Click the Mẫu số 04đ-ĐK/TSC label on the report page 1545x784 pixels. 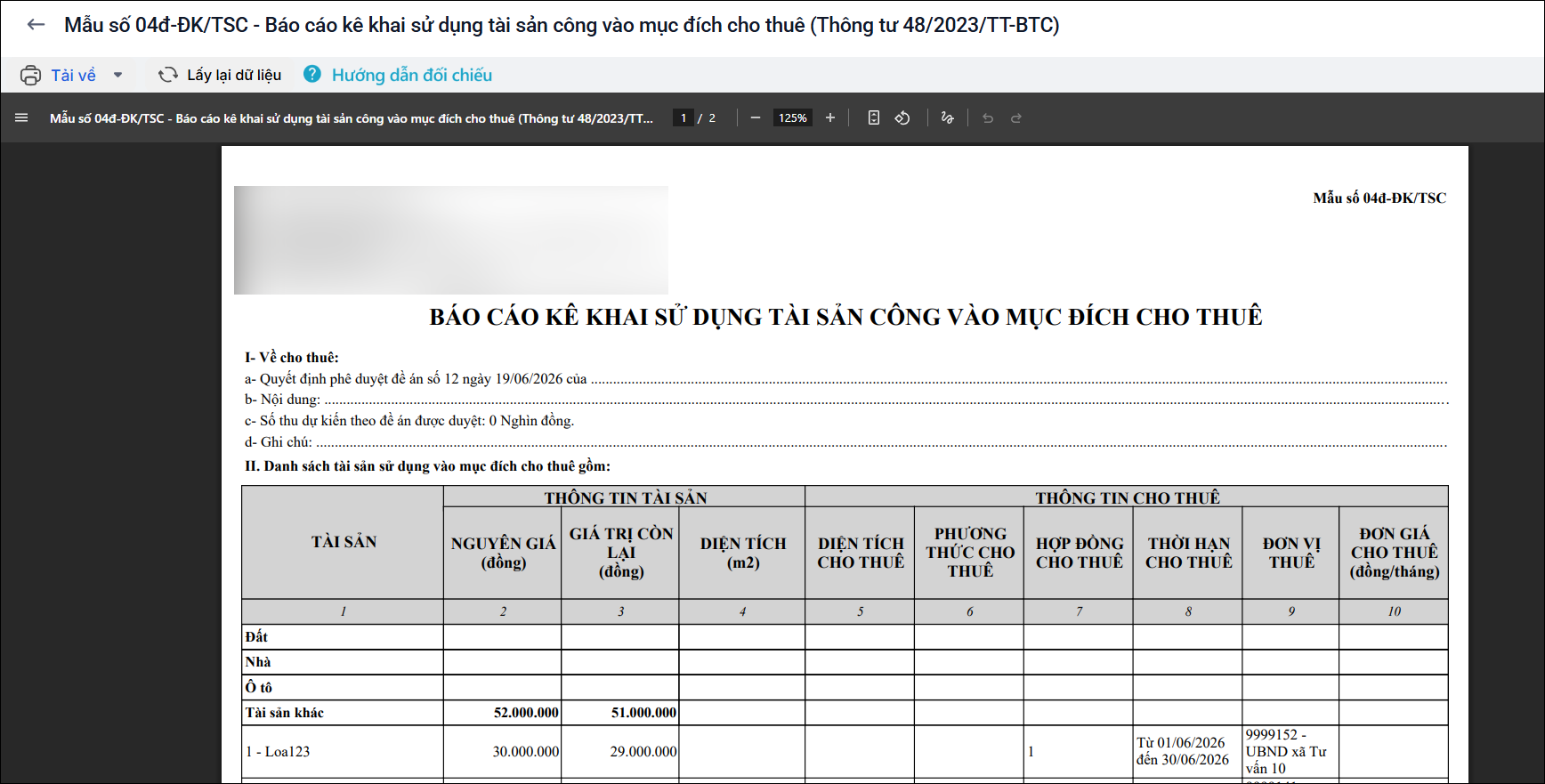click(x=1379, y=198)
